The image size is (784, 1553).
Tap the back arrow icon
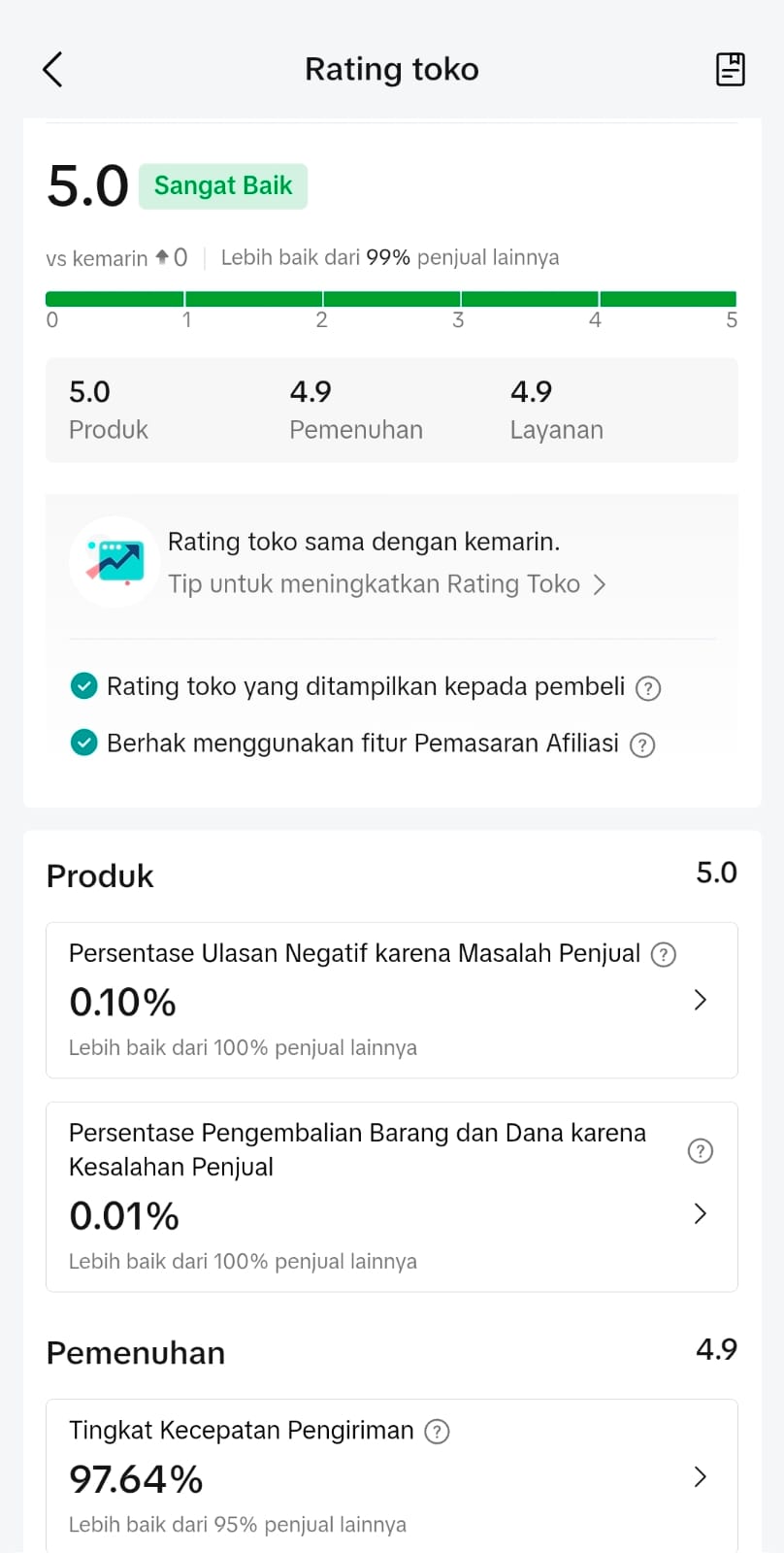point(53,70)
